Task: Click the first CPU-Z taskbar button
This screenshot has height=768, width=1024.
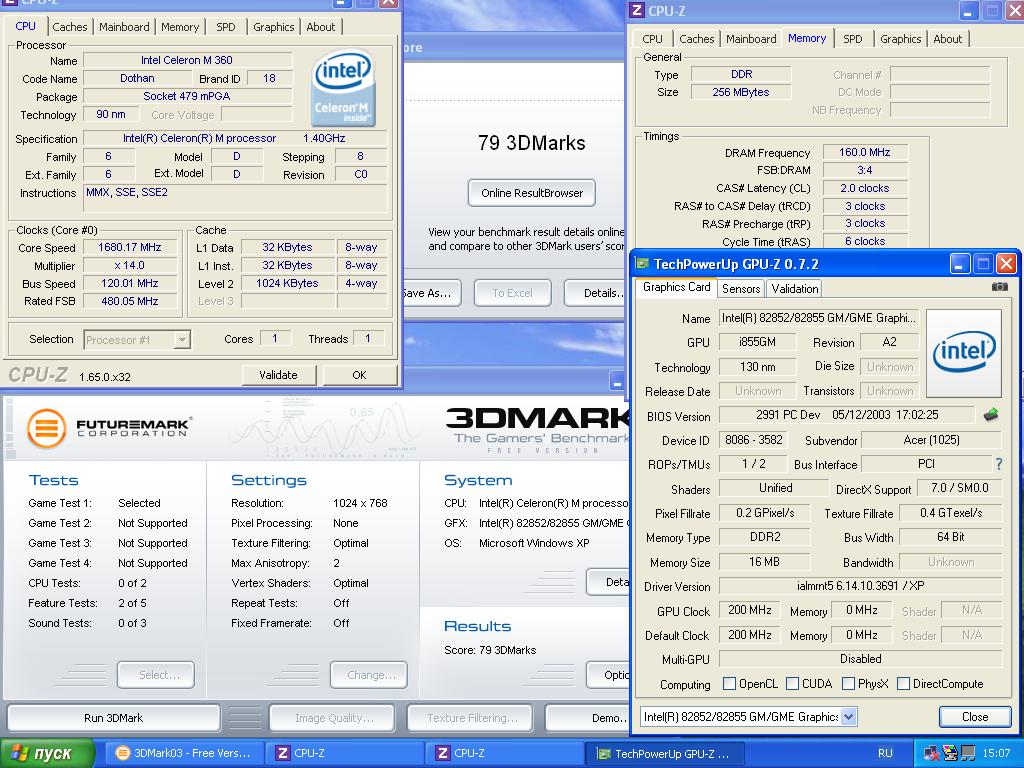Action: pos(344,753)
